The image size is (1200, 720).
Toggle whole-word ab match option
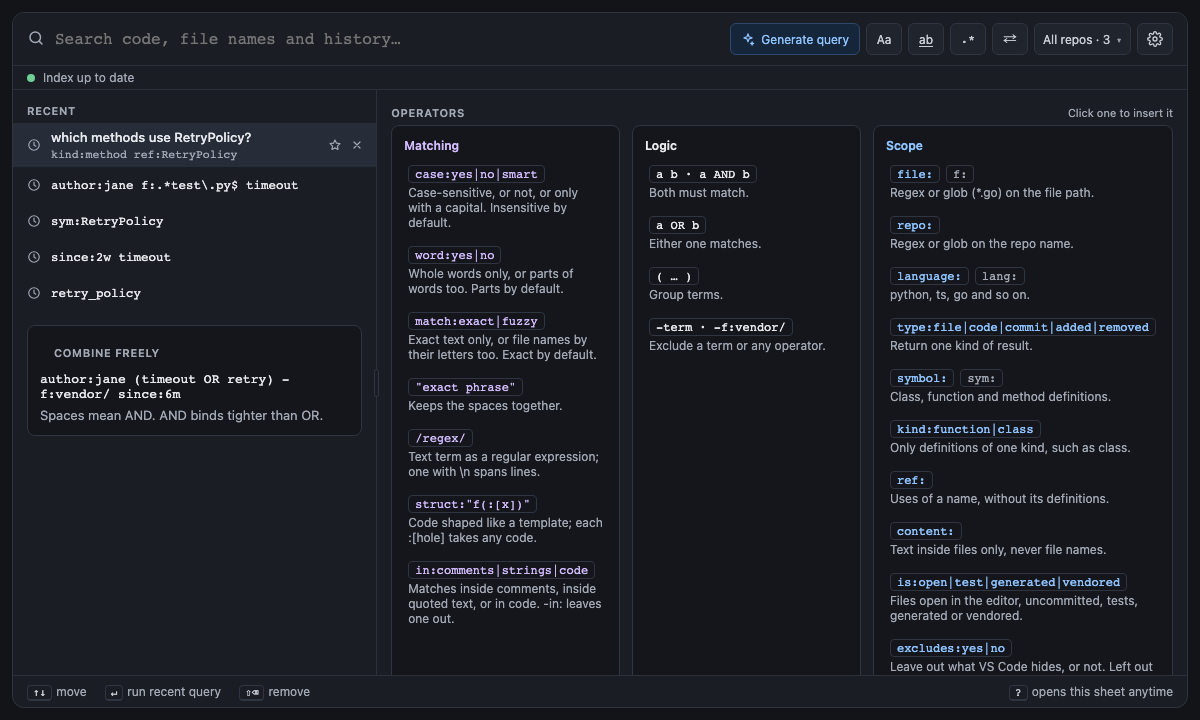[926, 39]
